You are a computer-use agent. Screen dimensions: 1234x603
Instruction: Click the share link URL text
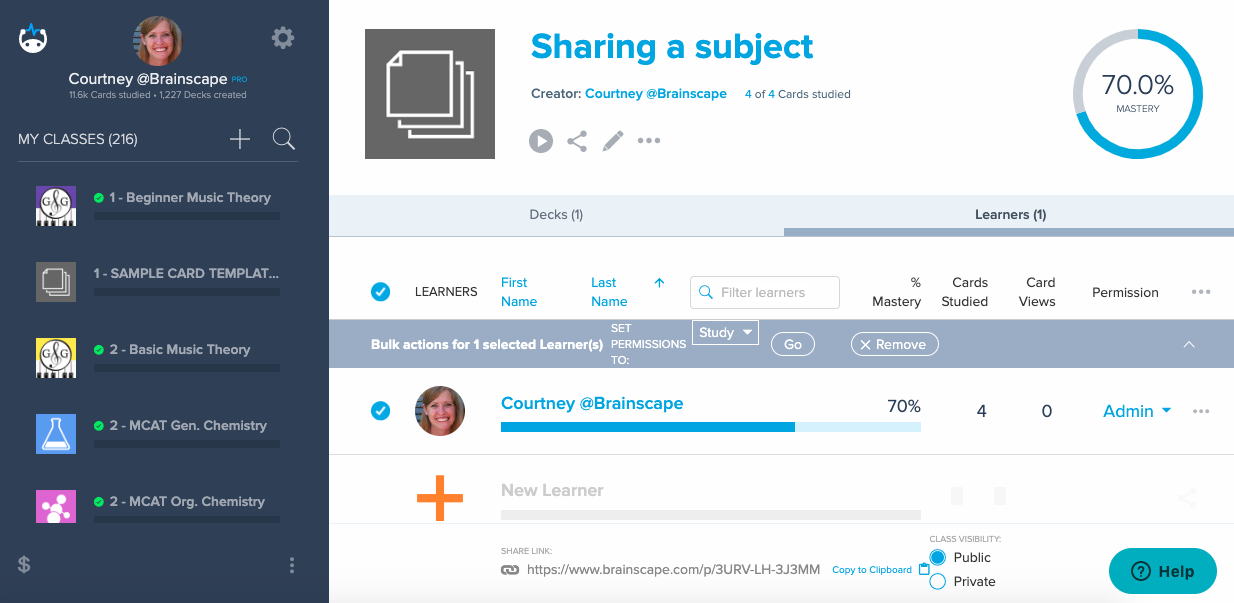pyautogui.click(x=673, y=570)
